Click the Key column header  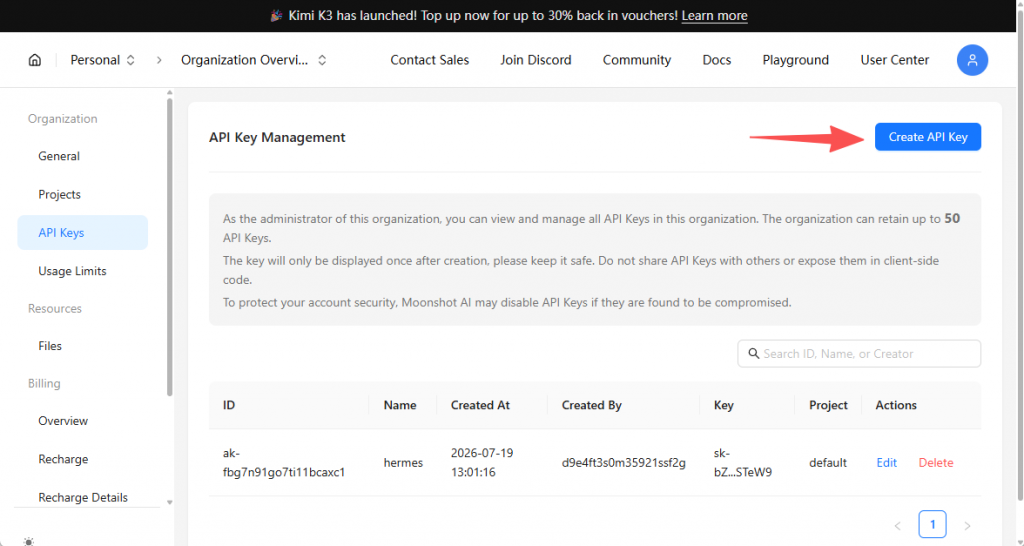724,405
